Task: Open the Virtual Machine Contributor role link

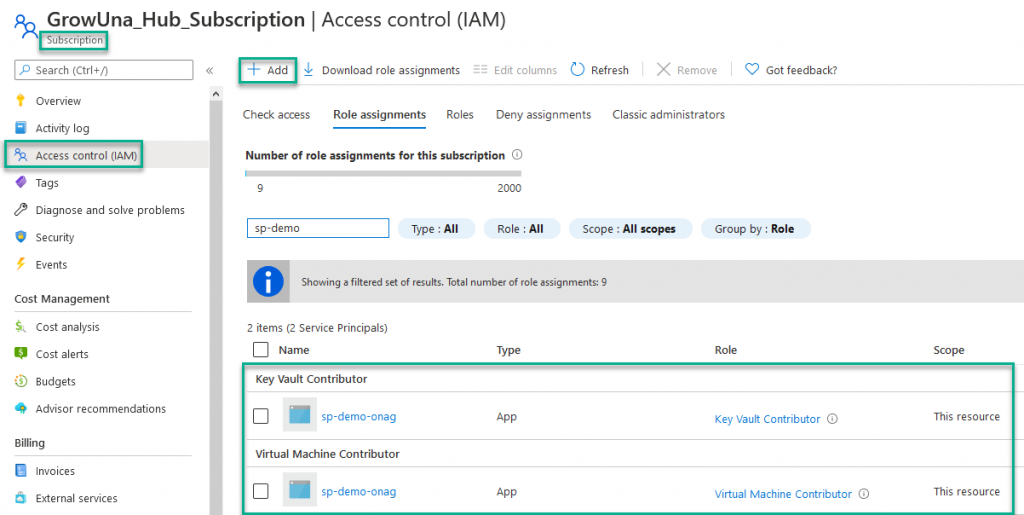Action: point(783,494)
